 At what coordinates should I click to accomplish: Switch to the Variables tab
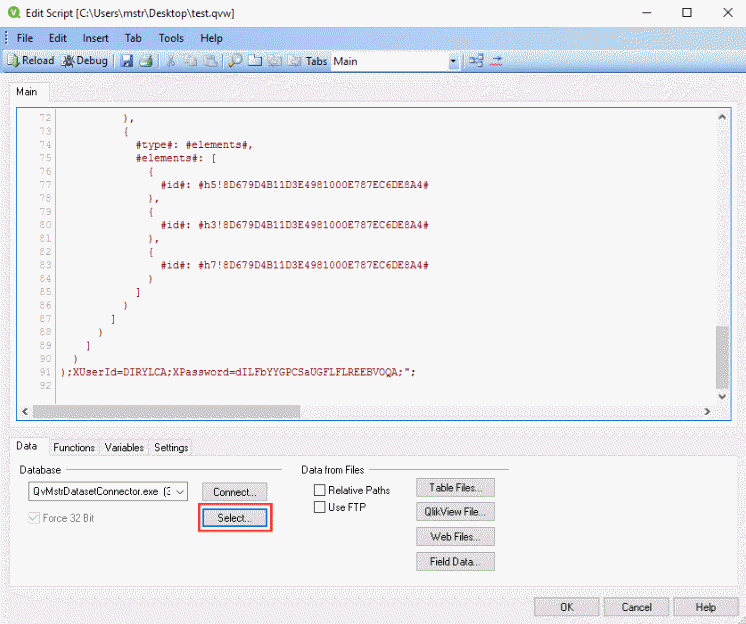click(124, 447)
